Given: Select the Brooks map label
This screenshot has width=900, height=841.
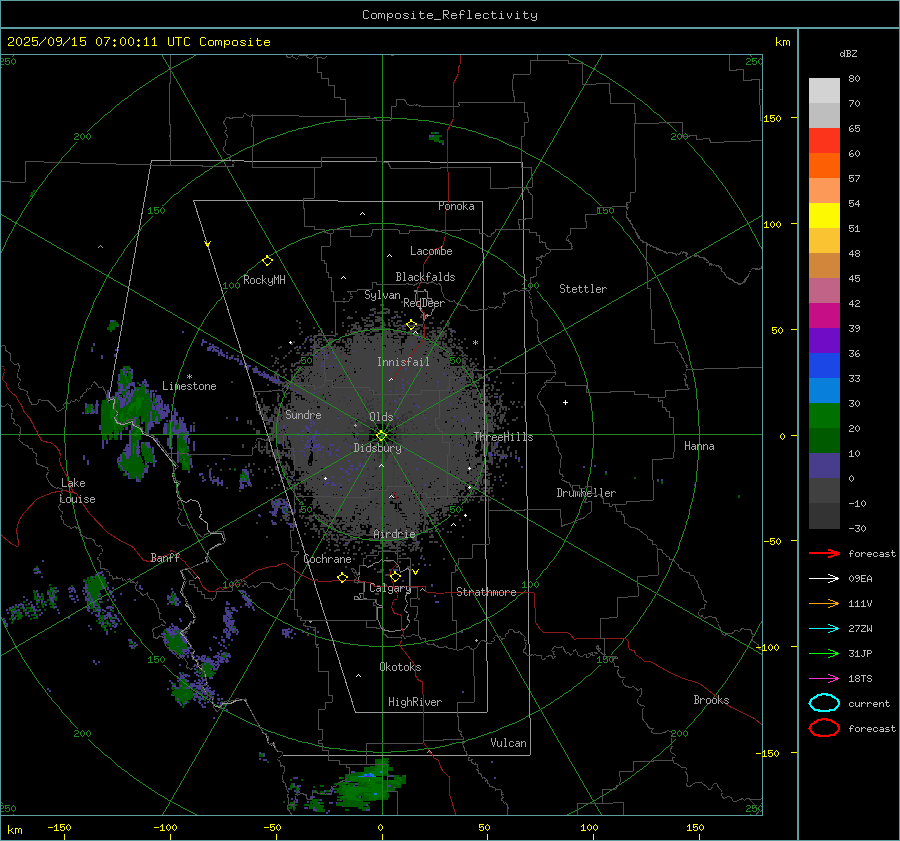Looking at the screenshot, I should [711, 700].
